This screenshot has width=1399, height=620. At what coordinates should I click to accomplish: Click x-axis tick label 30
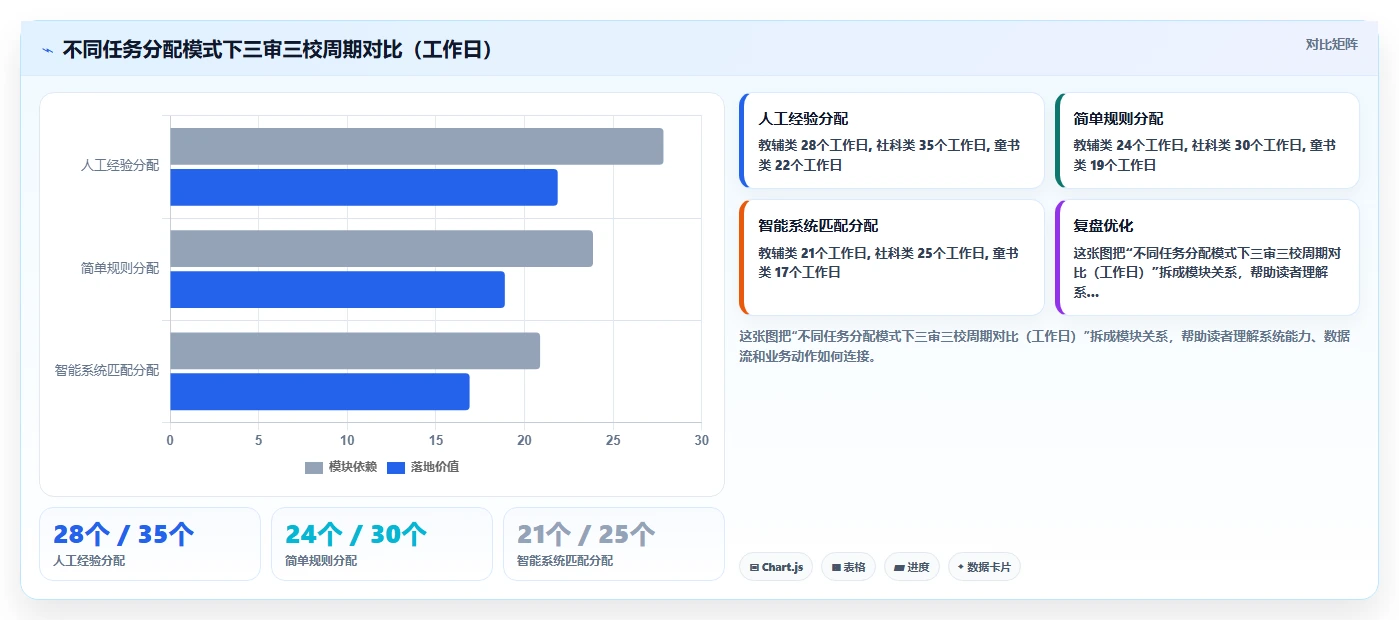click(702, 440)
